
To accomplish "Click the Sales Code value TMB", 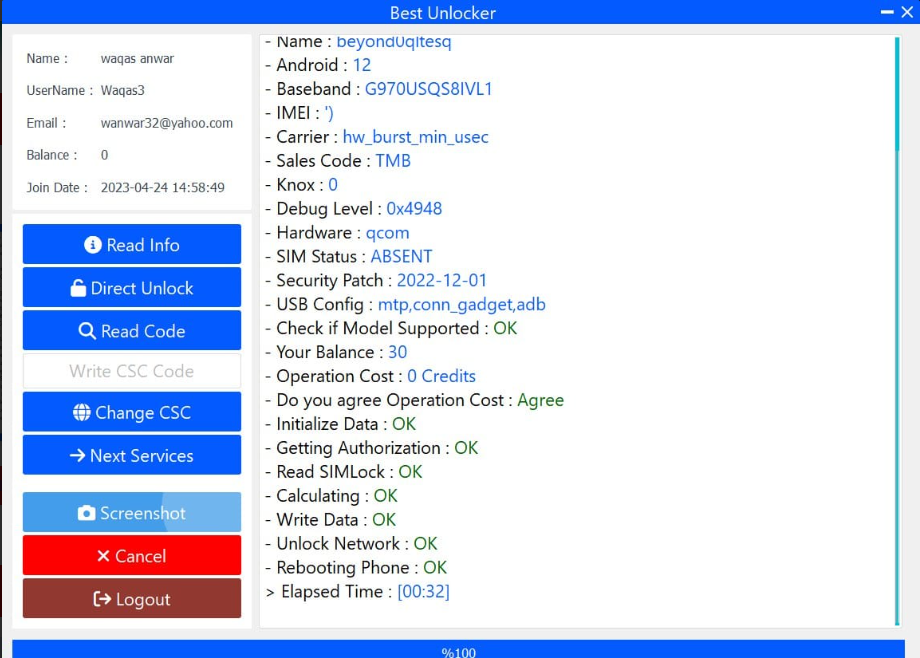I will [393, 161].
